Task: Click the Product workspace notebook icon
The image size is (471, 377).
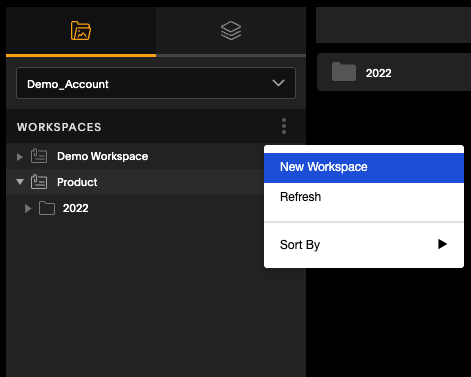Action: pos(39,182)
